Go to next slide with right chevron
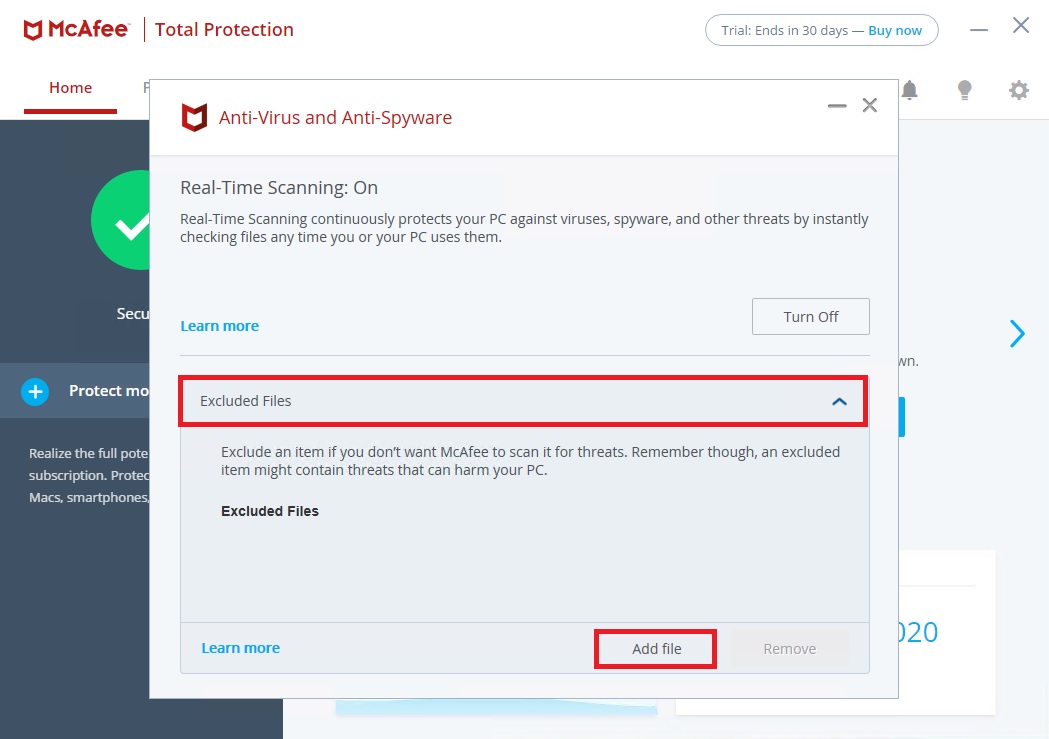1049x739 pixels. tap(1017, 333)
